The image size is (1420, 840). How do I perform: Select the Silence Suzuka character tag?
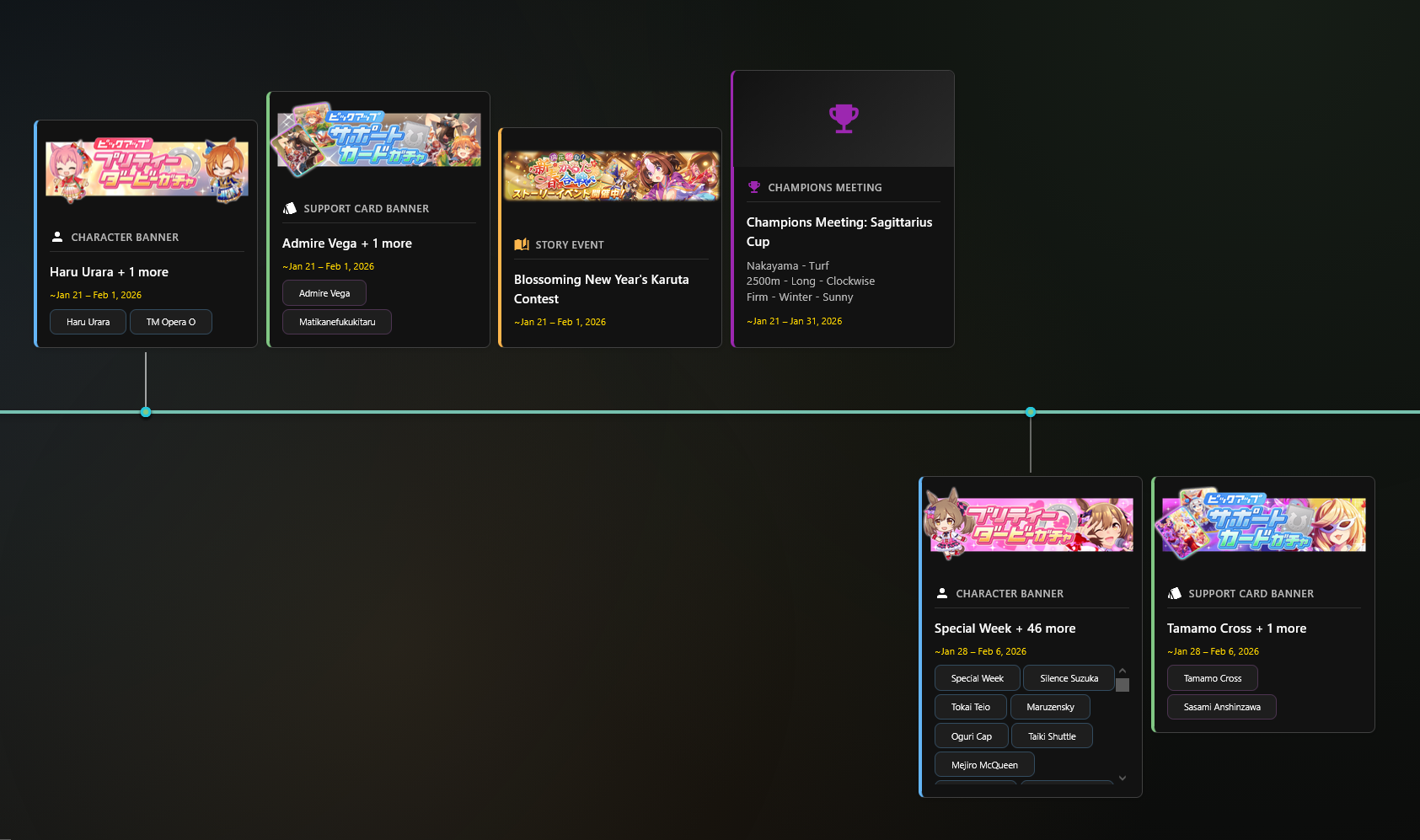(1069, 678)
